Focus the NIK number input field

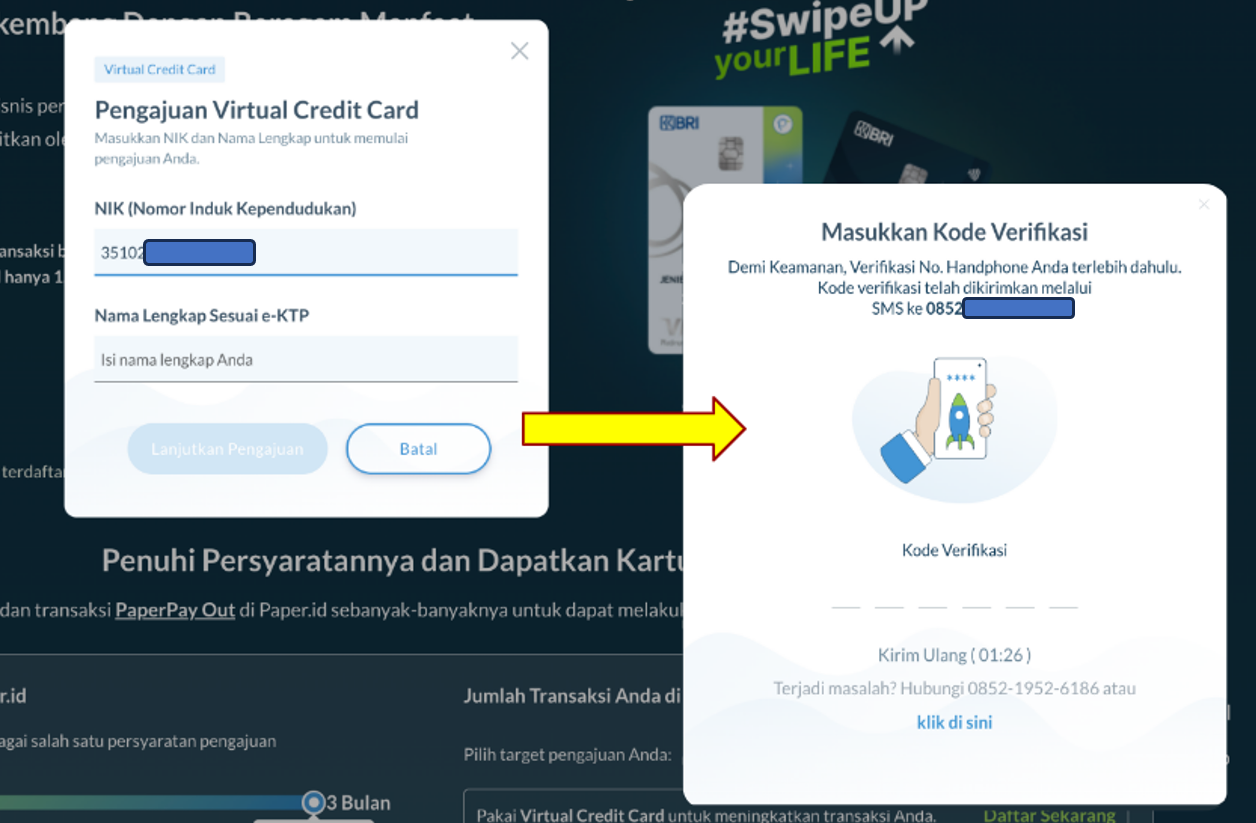(x=306, y=252)
